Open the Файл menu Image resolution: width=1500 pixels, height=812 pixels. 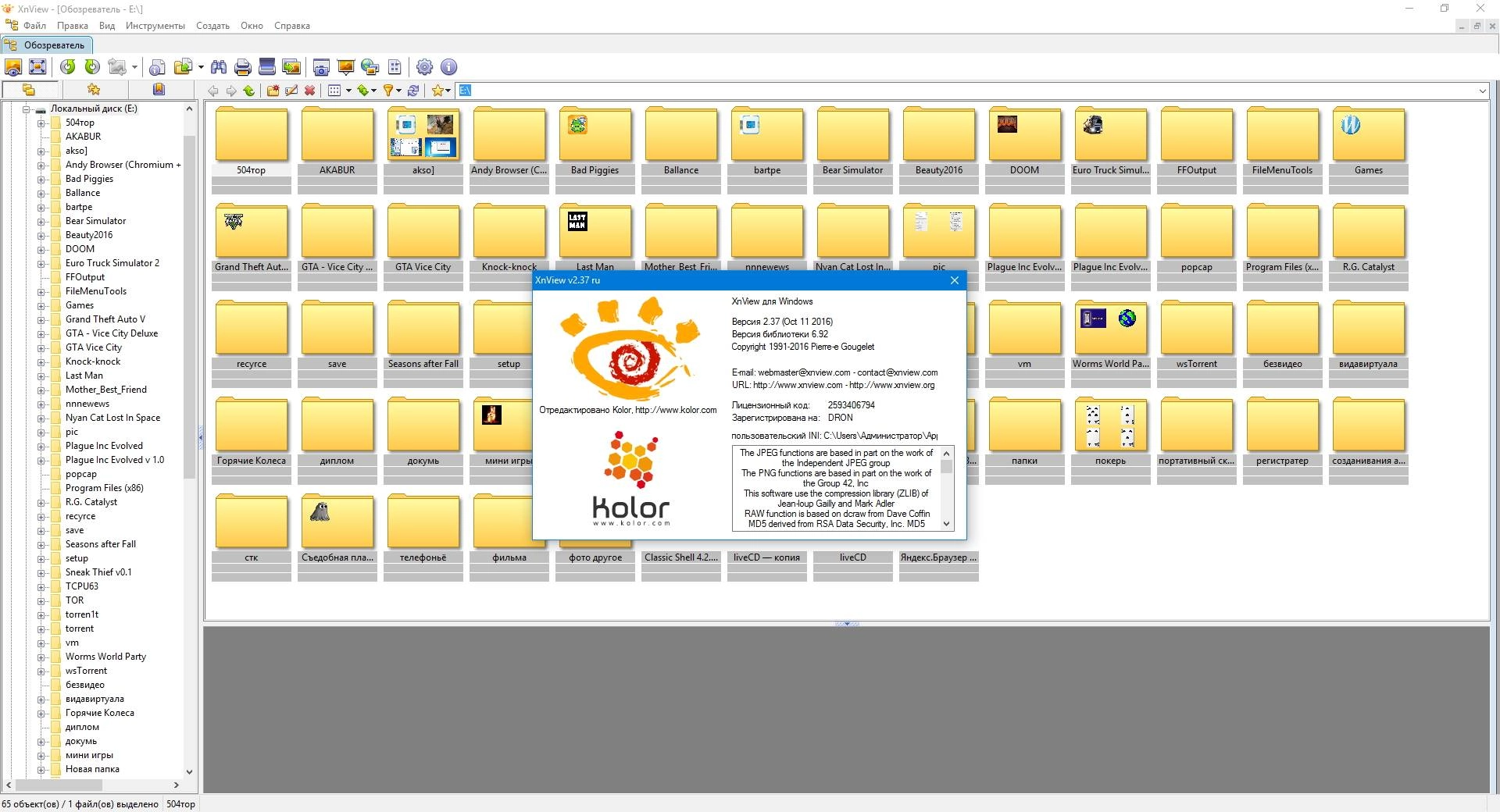tap(34, 26)
